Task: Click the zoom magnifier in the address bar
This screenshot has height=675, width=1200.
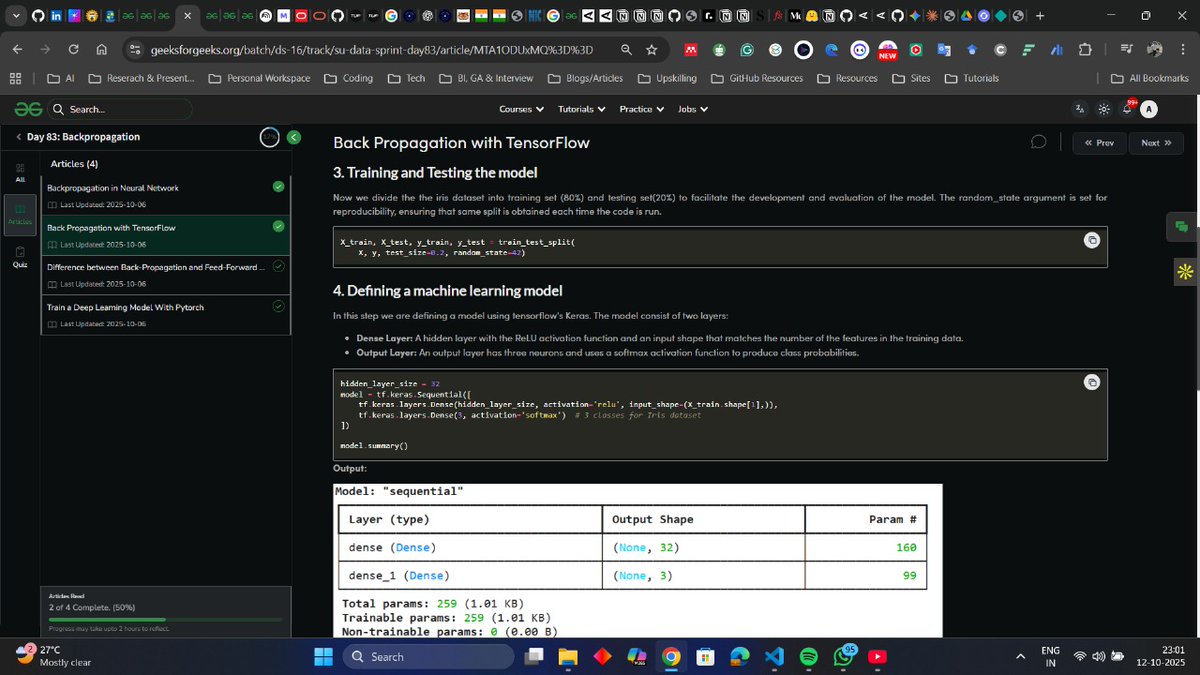Action: pos(626,49)
